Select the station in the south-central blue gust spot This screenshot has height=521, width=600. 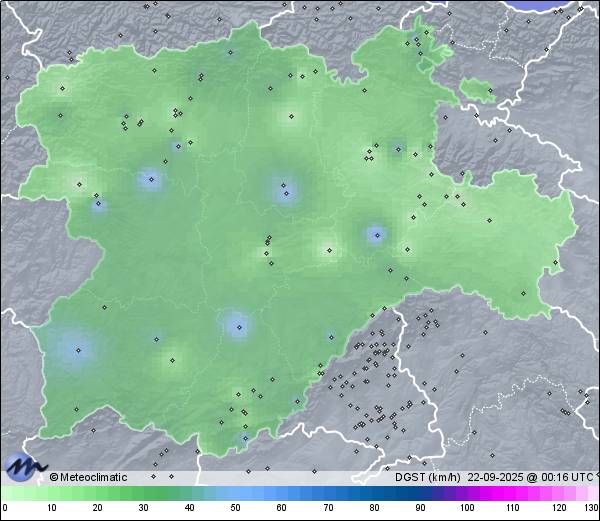coord(238,325)
